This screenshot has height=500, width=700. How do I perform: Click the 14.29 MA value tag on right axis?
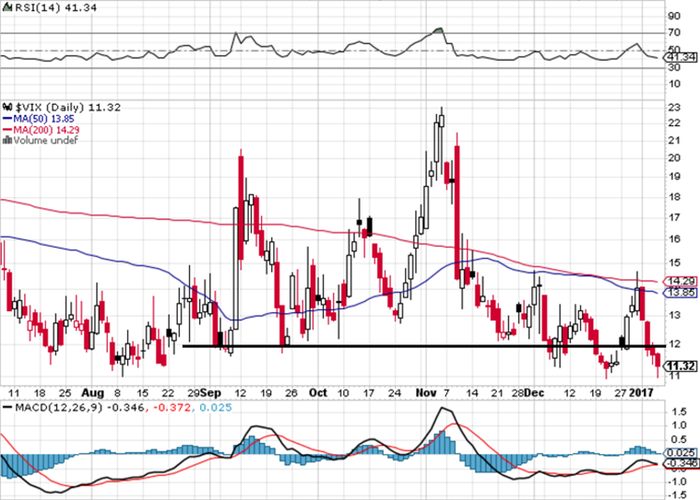tap(678, 282)
